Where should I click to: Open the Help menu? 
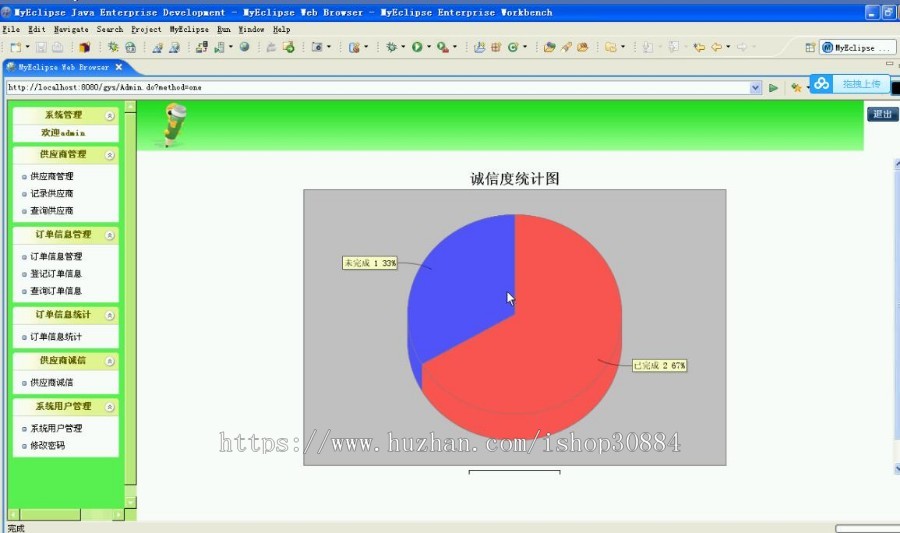coord(281,29)
